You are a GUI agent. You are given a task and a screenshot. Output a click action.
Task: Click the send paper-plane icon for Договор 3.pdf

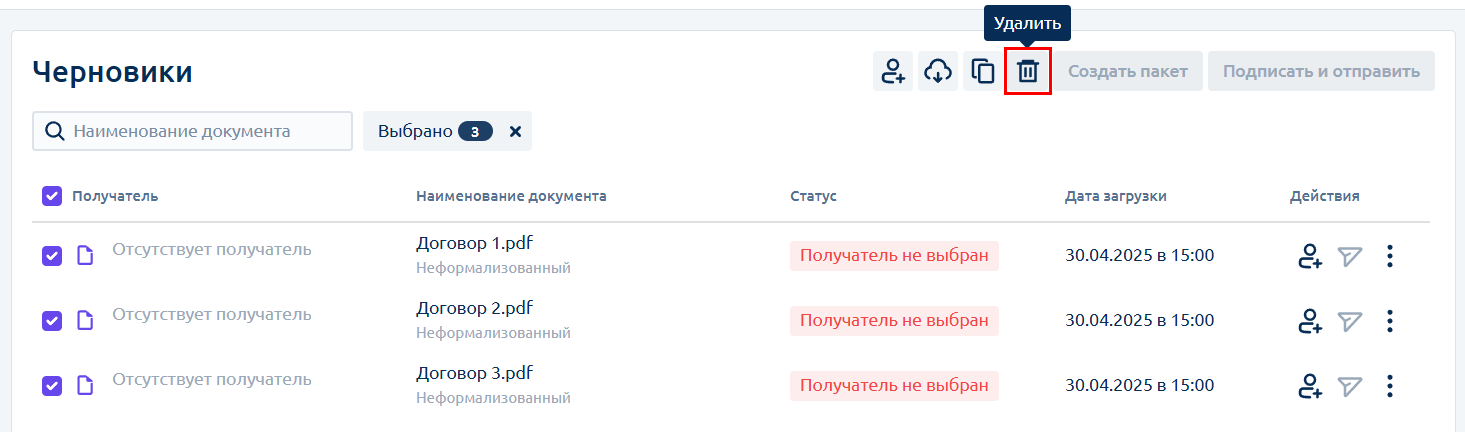coord(1351,387)
